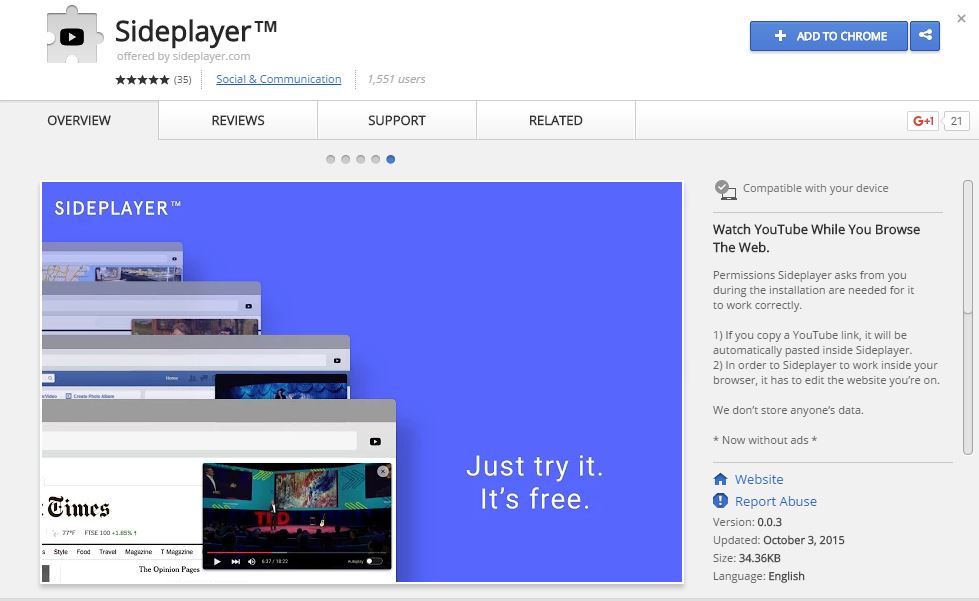
Task: Select the fifth carousel dot
Action: pyautogui.click(x=389, y=158)
